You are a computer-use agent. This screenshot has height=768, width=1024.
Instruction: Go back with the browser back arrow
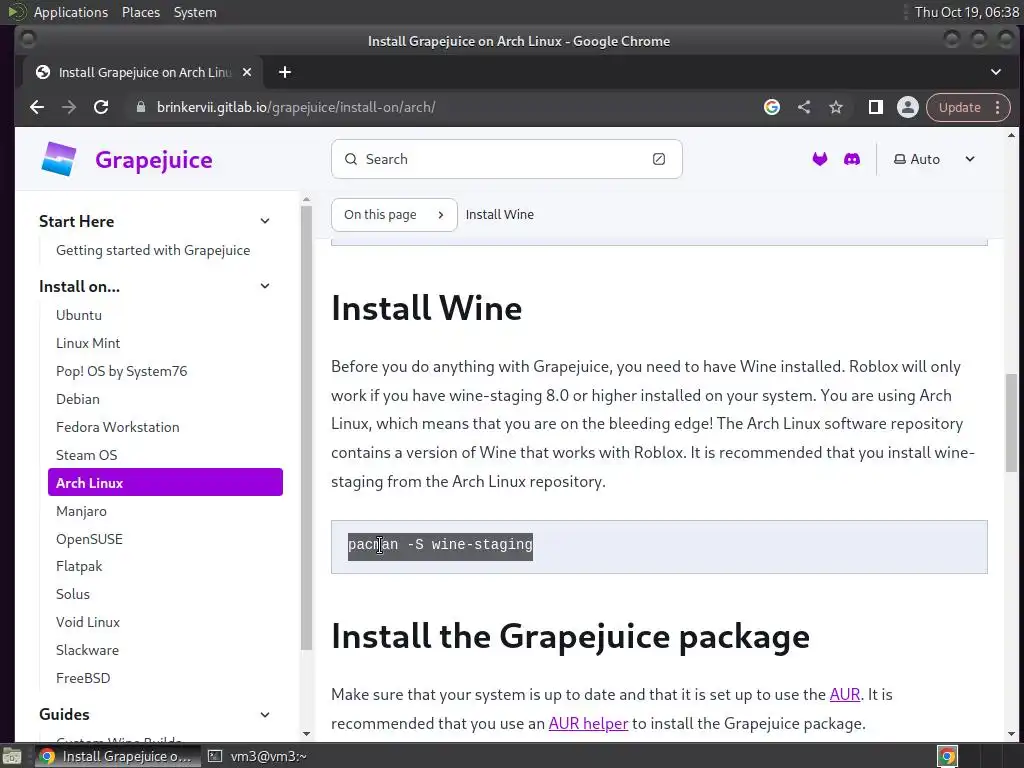tap(37, 107)
